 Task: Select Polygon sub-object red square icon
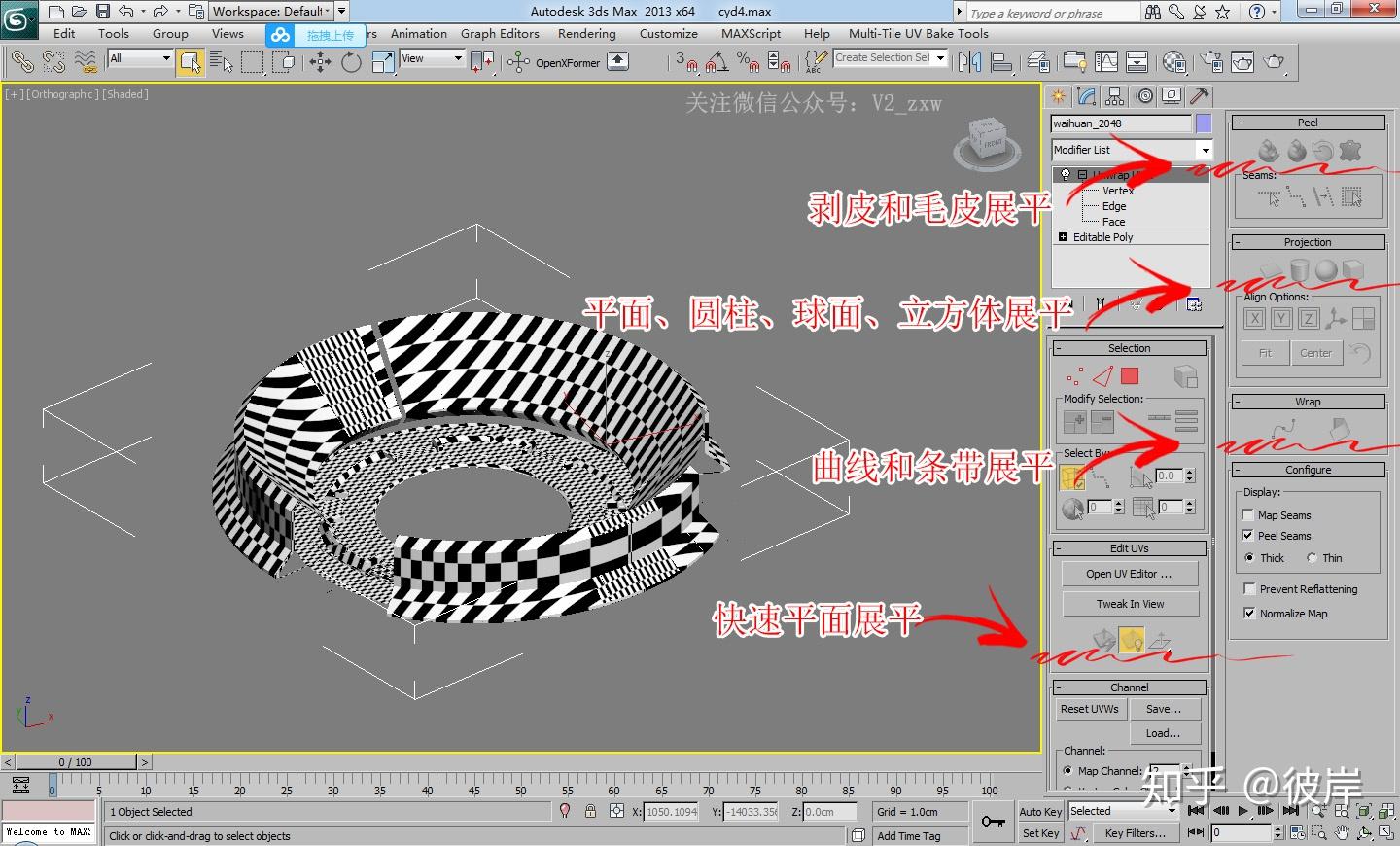(1129, 376)
